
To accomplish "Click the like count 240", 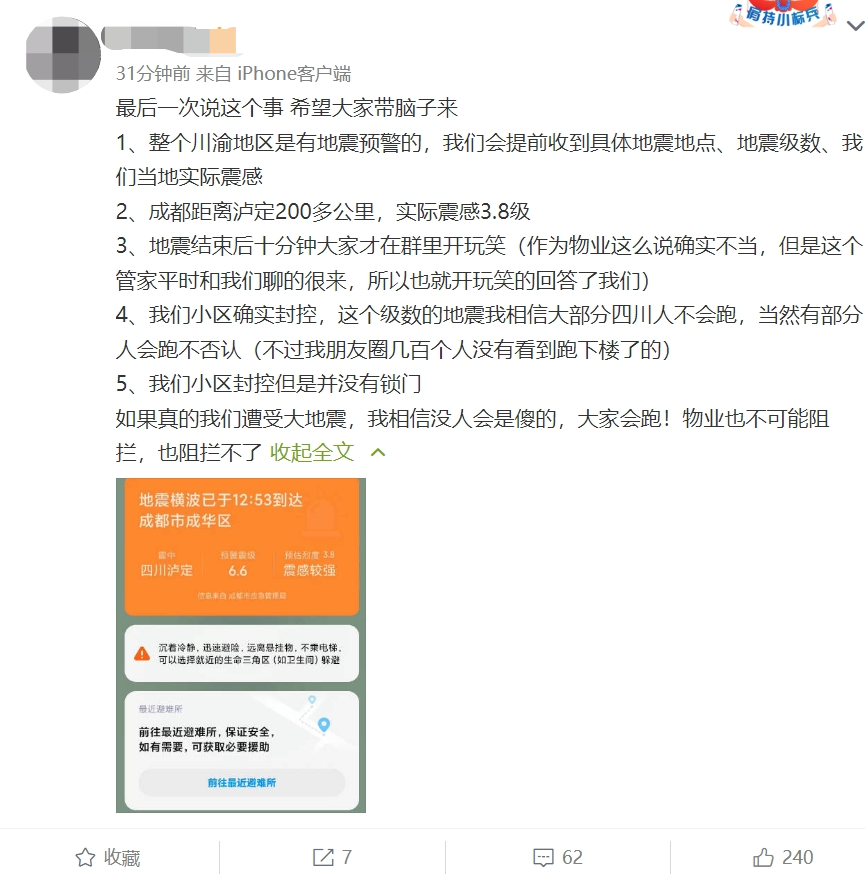I will [x=797, y=857].
